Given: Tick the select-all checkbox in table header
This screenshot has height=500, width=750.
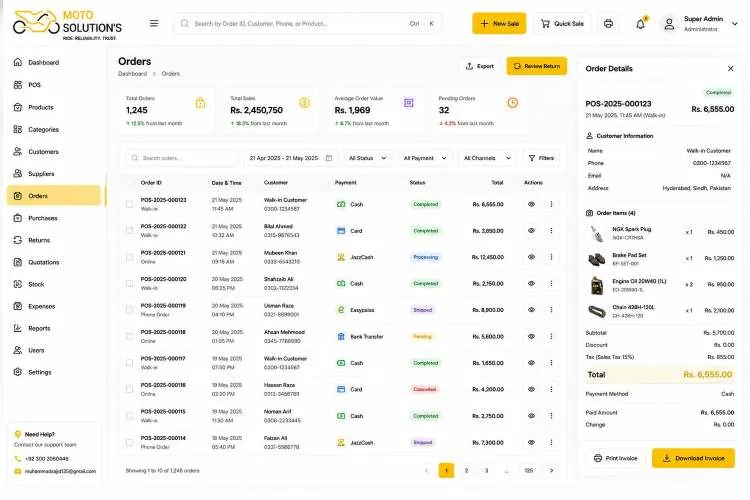Looking at the screenshot, I should (129, 183).
